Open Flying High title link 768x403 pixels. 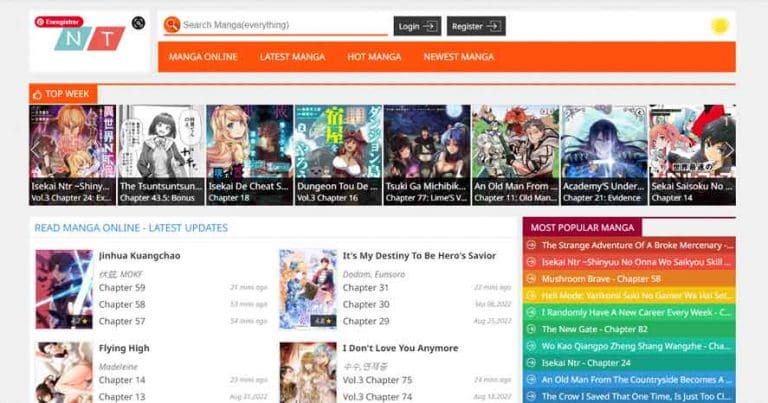point(124,348)
